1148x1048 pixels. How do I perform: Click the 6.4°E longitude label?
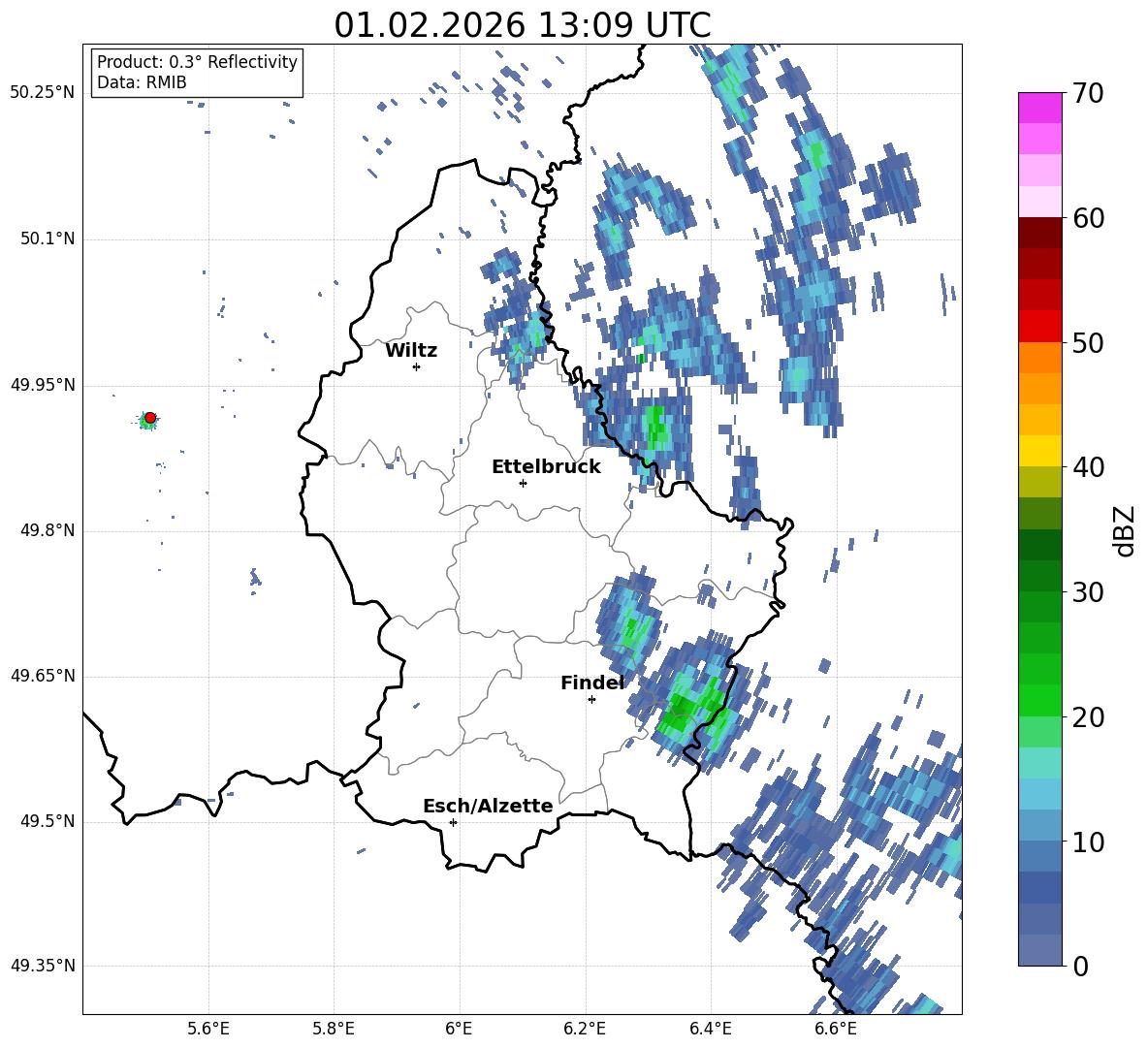pos(710,1029)
